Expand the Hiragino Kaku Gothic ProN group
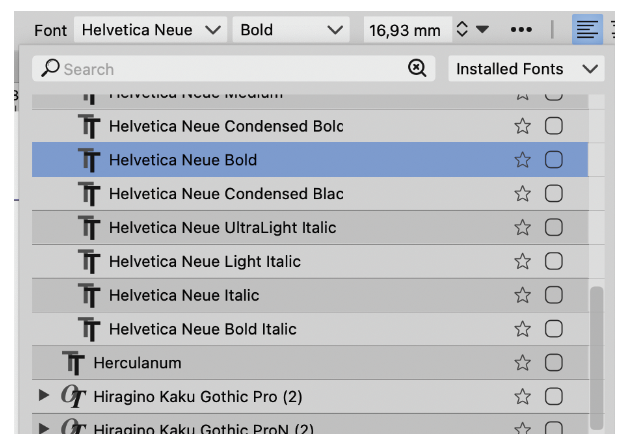Viewport: 632px width, 448px height. click(x=43, y=428)
